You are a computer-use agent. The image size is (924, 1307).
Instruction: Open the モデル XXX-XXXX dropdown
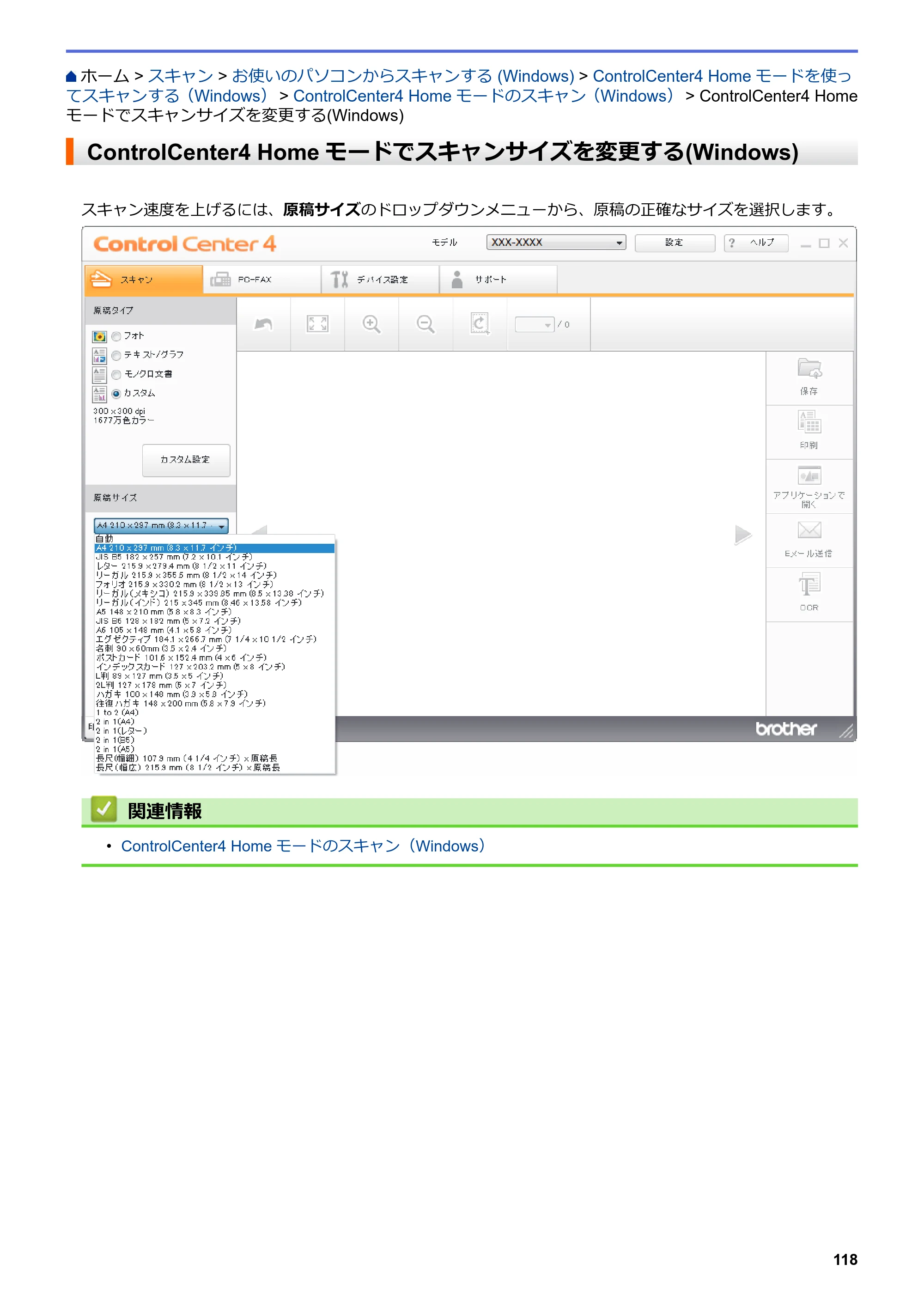[556, 243]
